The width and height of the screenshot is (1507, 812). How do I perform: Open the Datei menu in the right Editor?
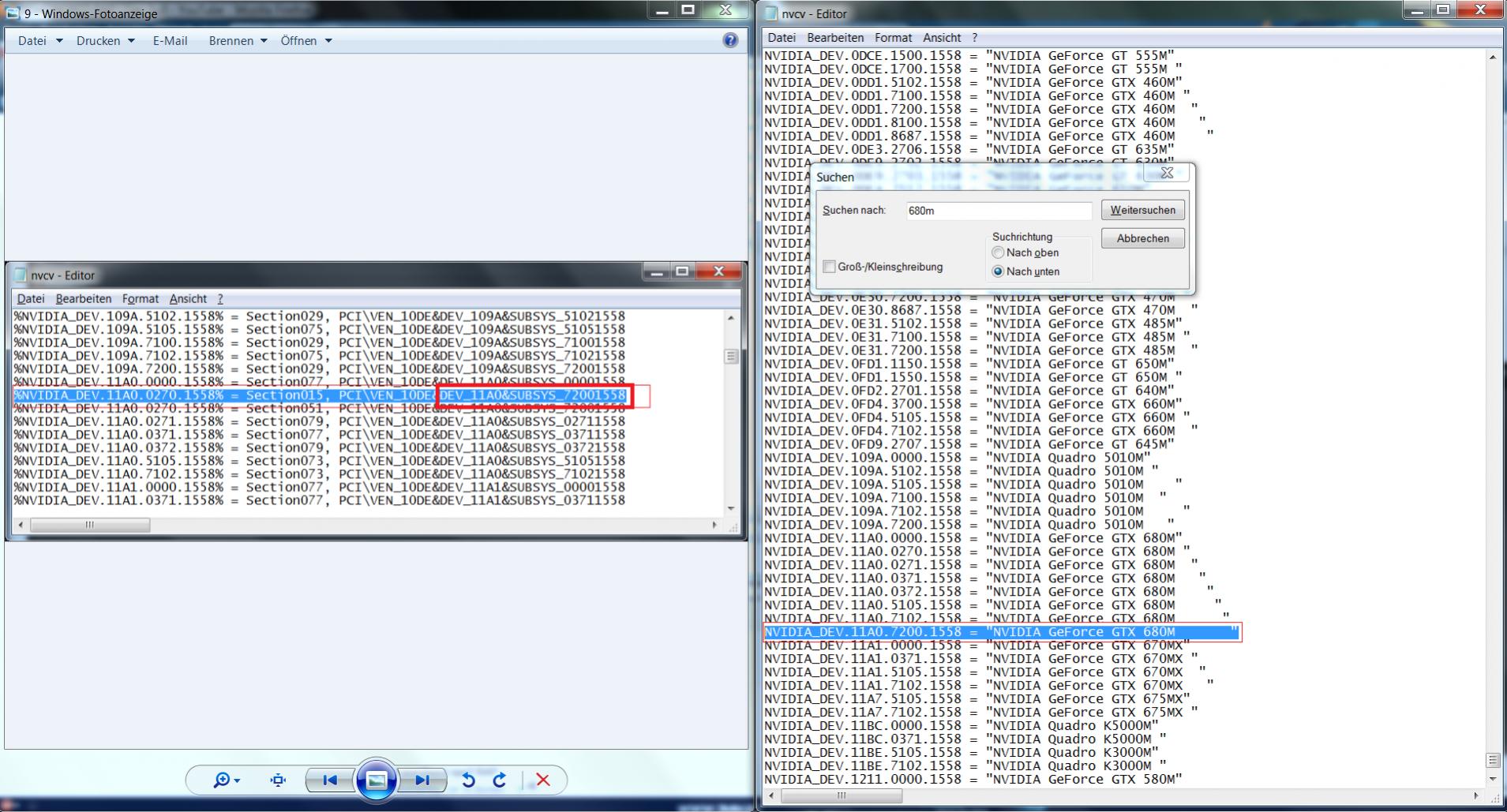782,37
